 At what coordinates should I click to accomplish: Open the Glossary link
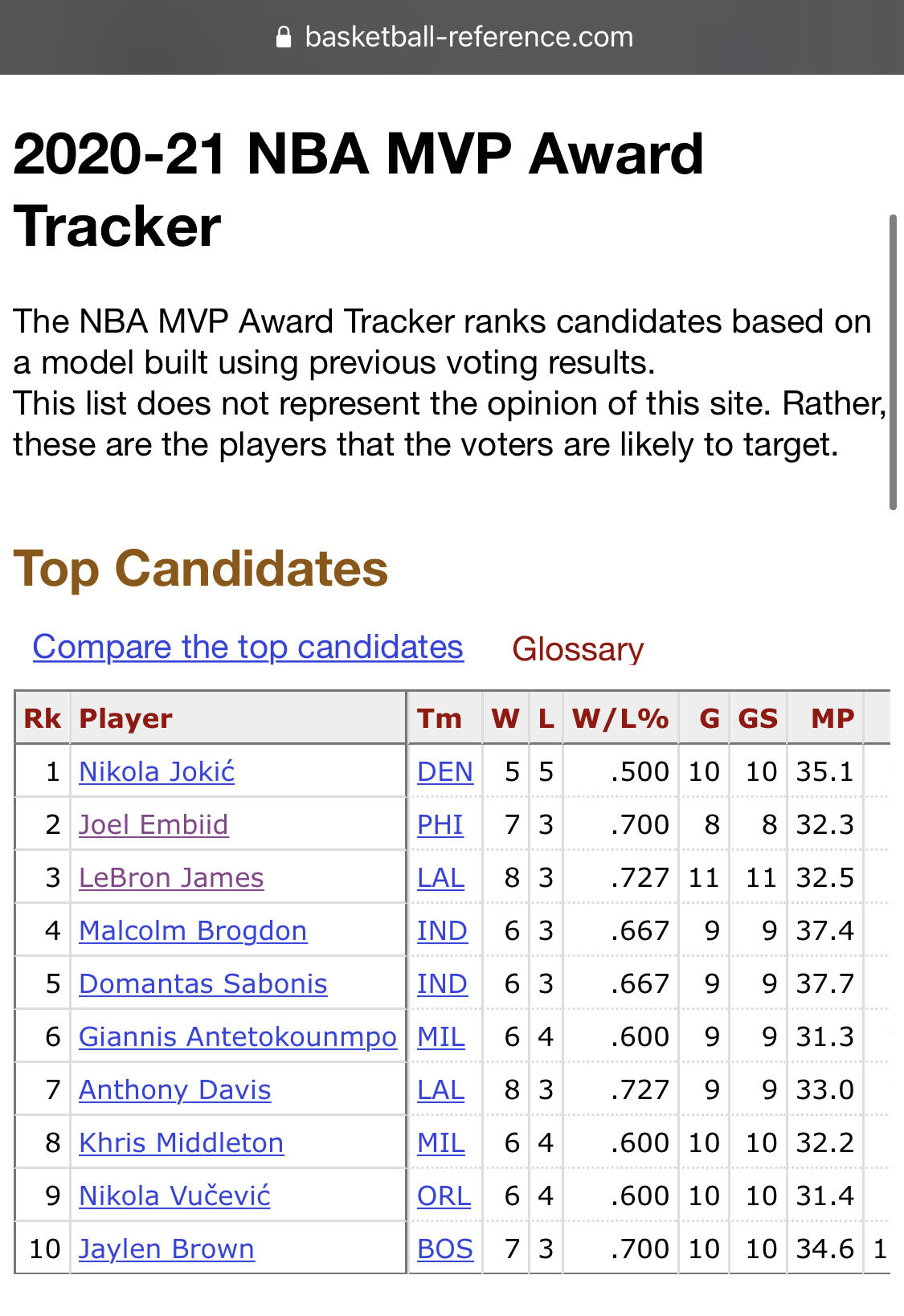pos(578,649)
